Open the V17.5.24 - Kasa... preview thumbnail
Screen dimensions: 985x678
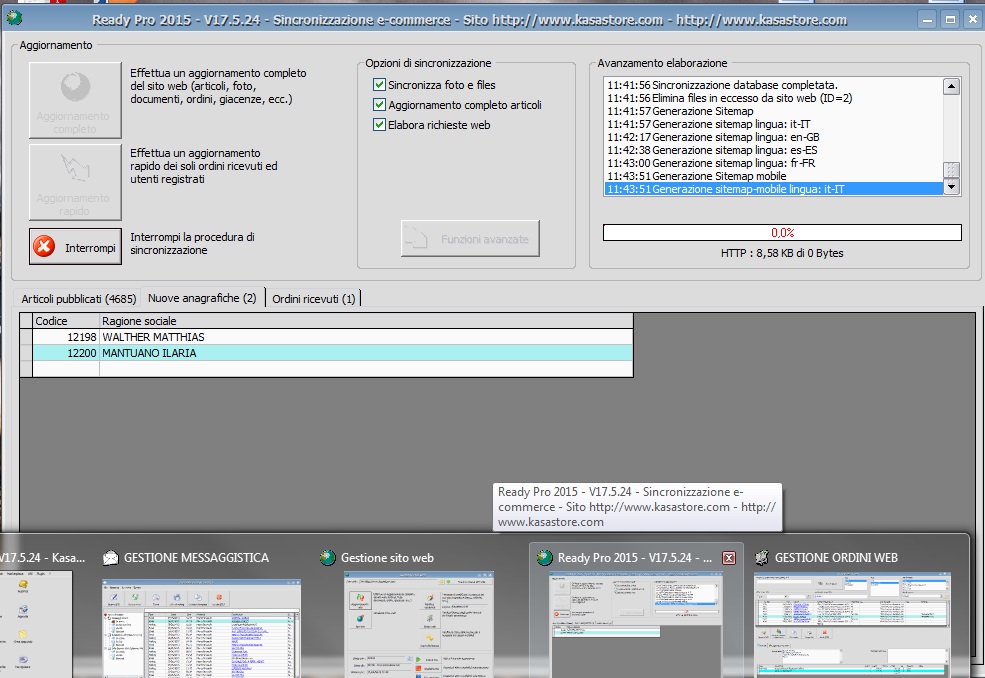click(36, 625)
